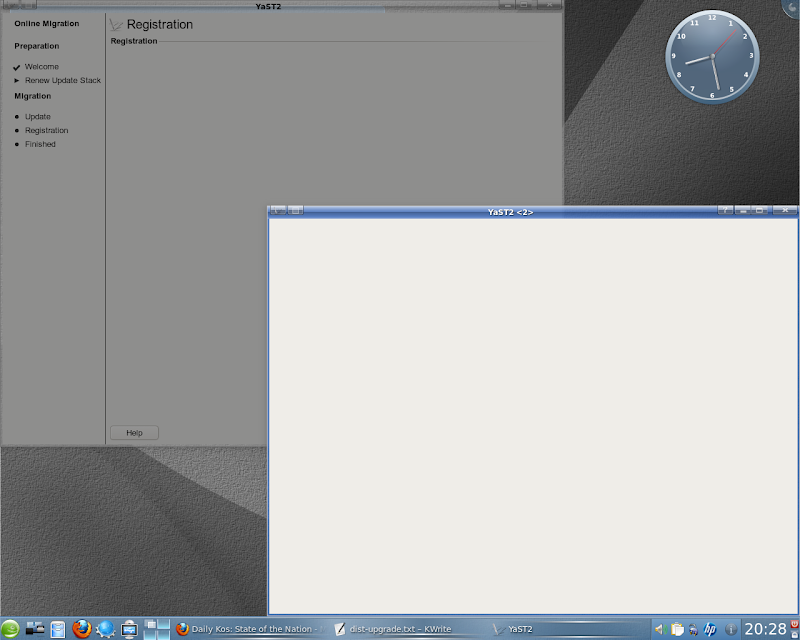Switch to the Daily Kos Firefox window
Viewport: 800px width, 640px height.
click(x=250, y=629)
